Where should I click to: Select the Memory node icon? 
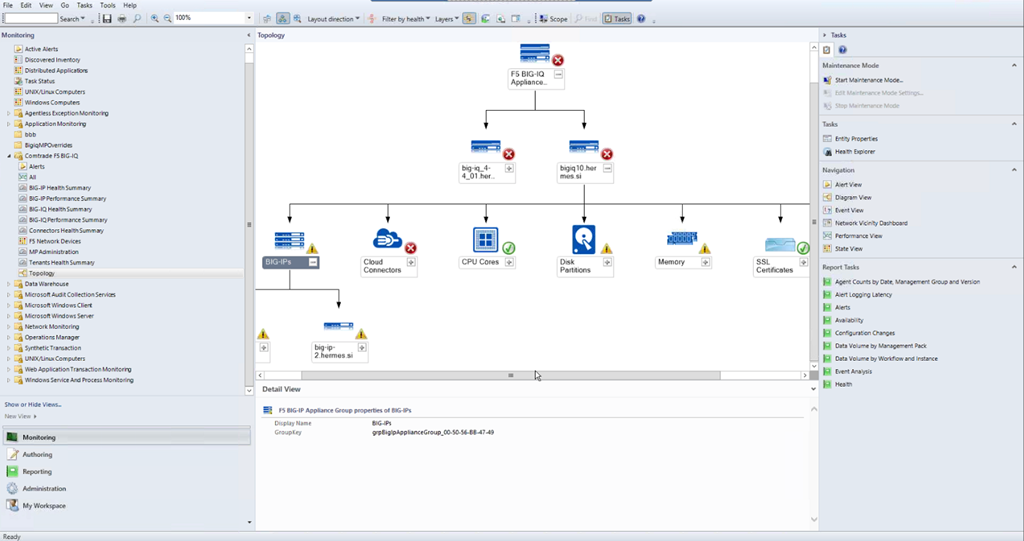pos(682,240)
